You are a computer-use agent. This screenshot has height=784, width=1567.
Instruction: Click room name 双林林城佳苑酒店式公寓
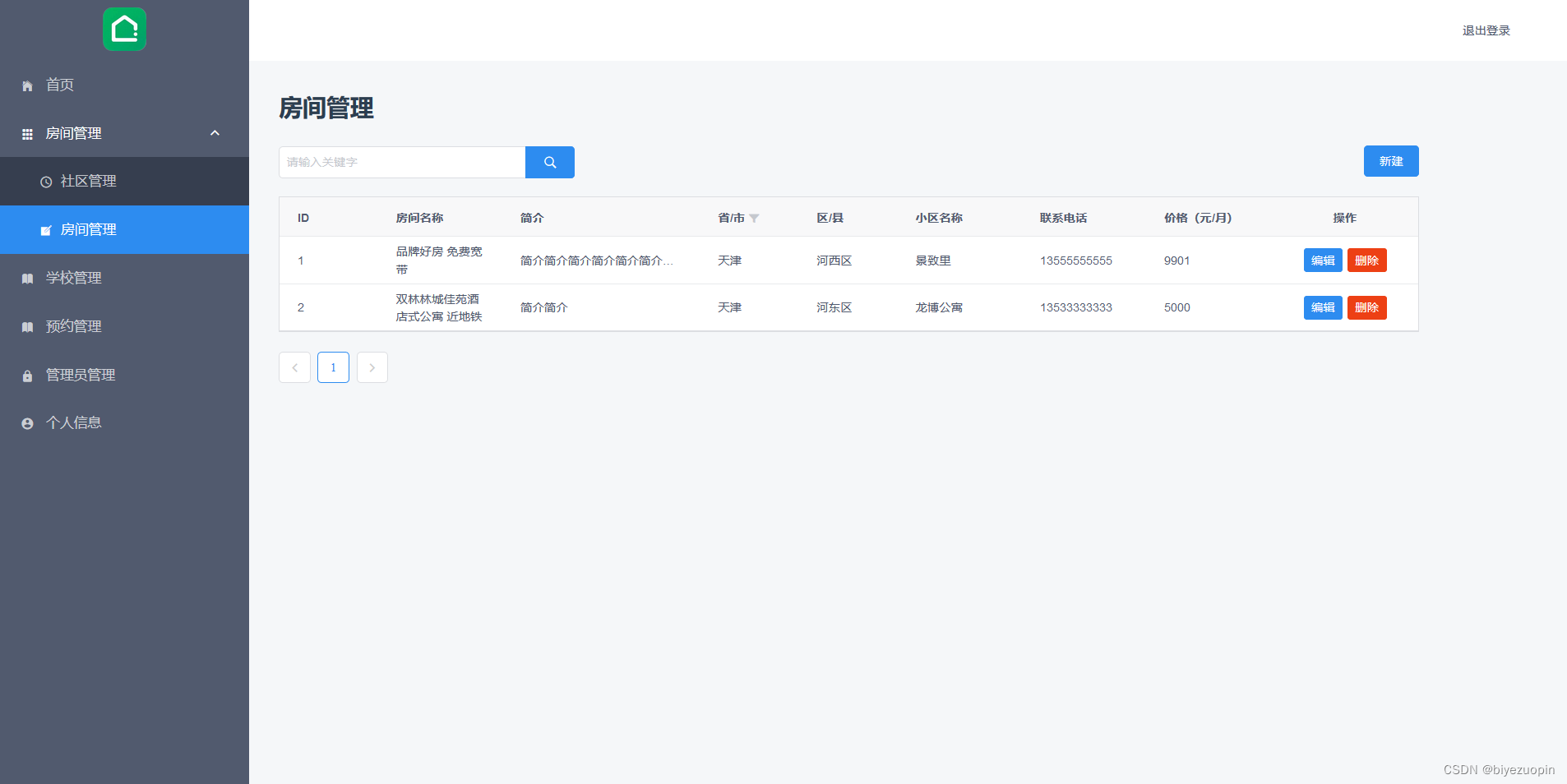click(439, 307)
